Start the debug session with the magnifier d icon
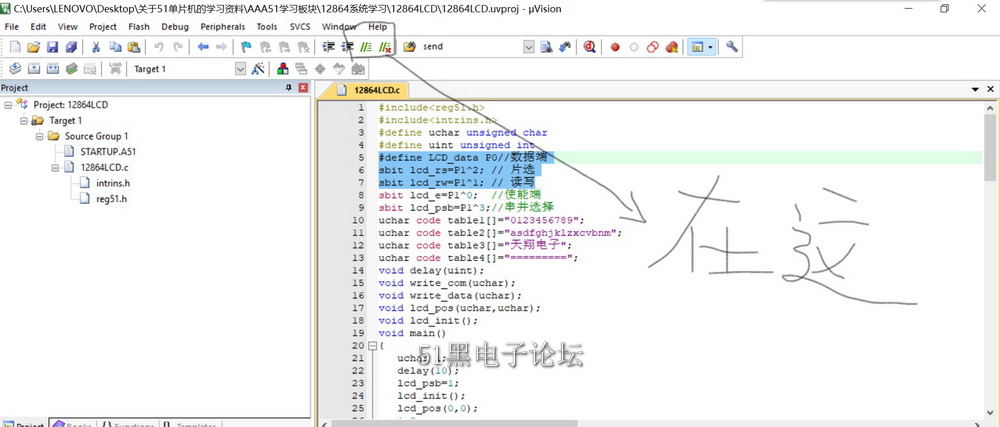The height and width of the screenshot is (427, 1000). click(590, 47)
